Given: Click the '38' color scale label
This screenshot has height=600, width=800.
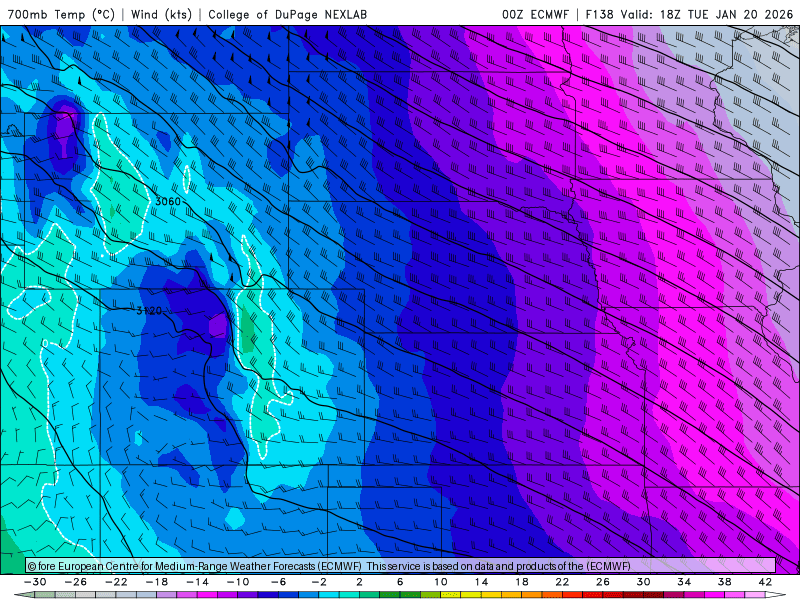Looking at the screenshot, I should [x=724, y=582].
